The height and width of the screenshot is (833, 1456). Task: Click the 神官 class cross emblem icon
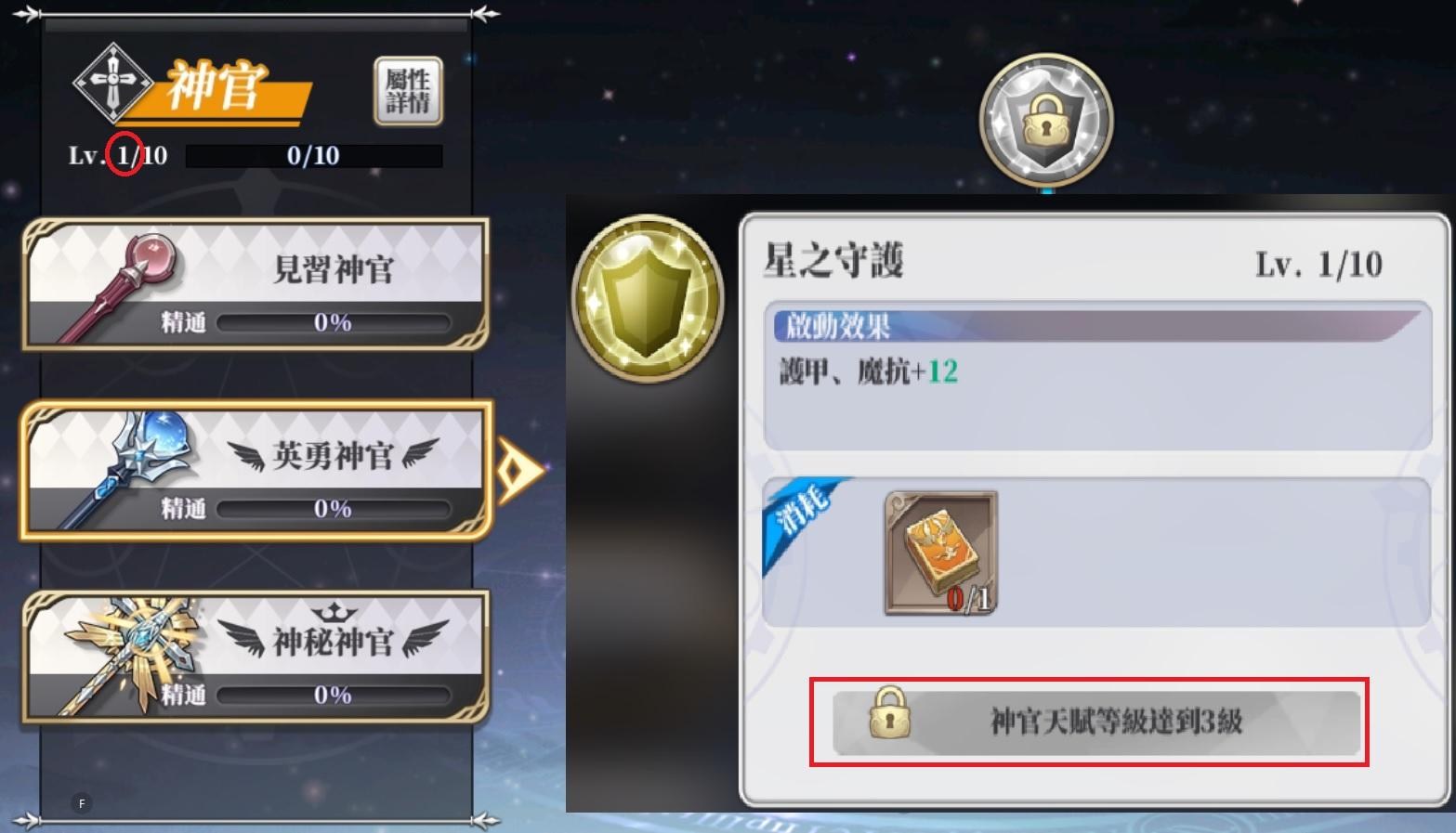pos(112,84)
